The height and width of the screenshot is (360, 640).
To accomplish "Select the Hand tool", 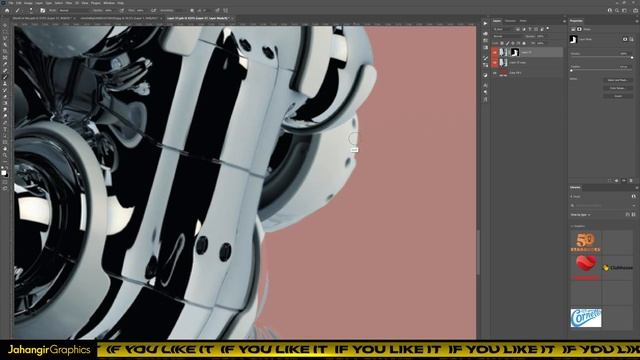I will coord(5,149).
